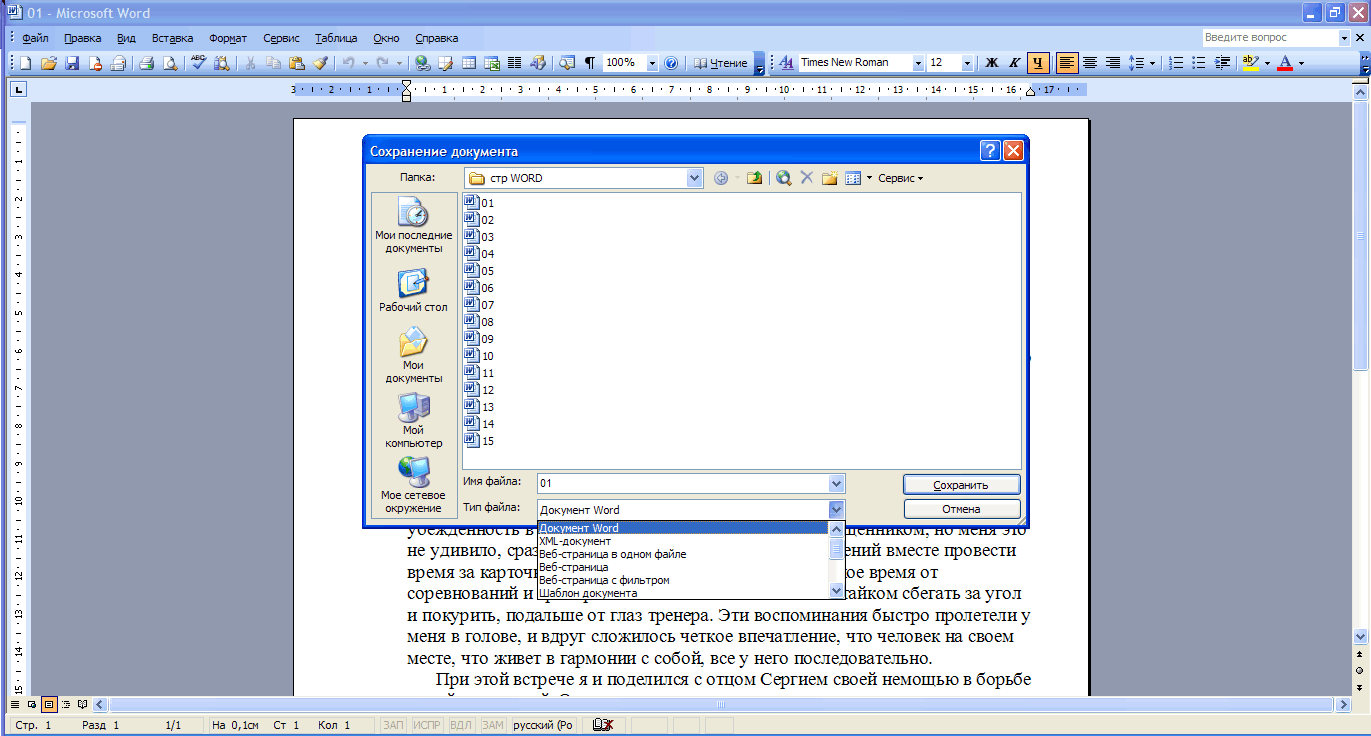Screen dimensions: 1371x736
Task: Toggle right text alignment
Action: pyautogui.click(x=1113, y=63)
